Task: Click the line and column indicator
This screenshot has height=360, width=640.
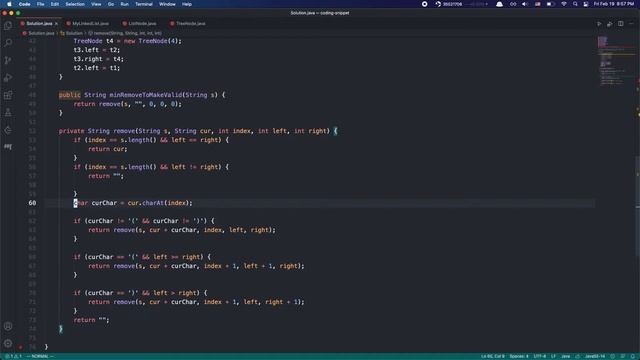Action: [493, 356]
